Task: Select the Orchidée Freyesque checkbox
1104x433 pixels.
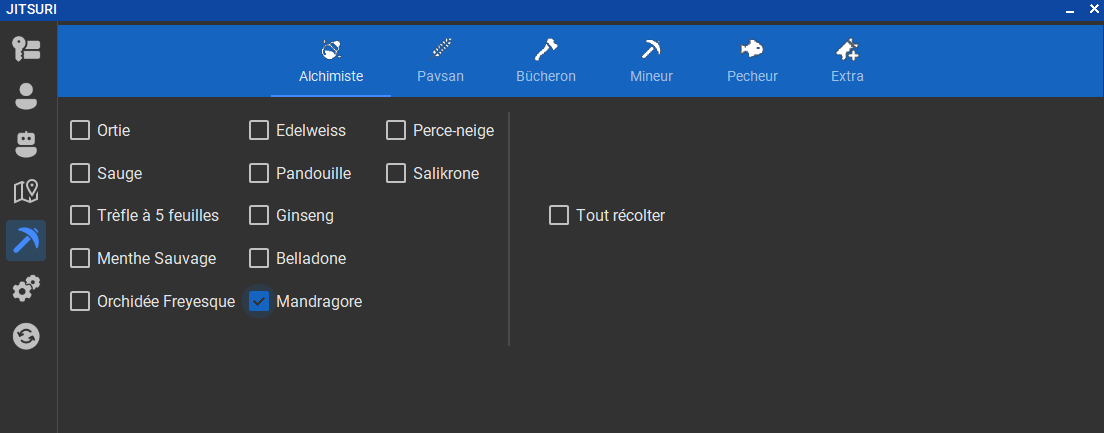Action: tap(80, 301)
